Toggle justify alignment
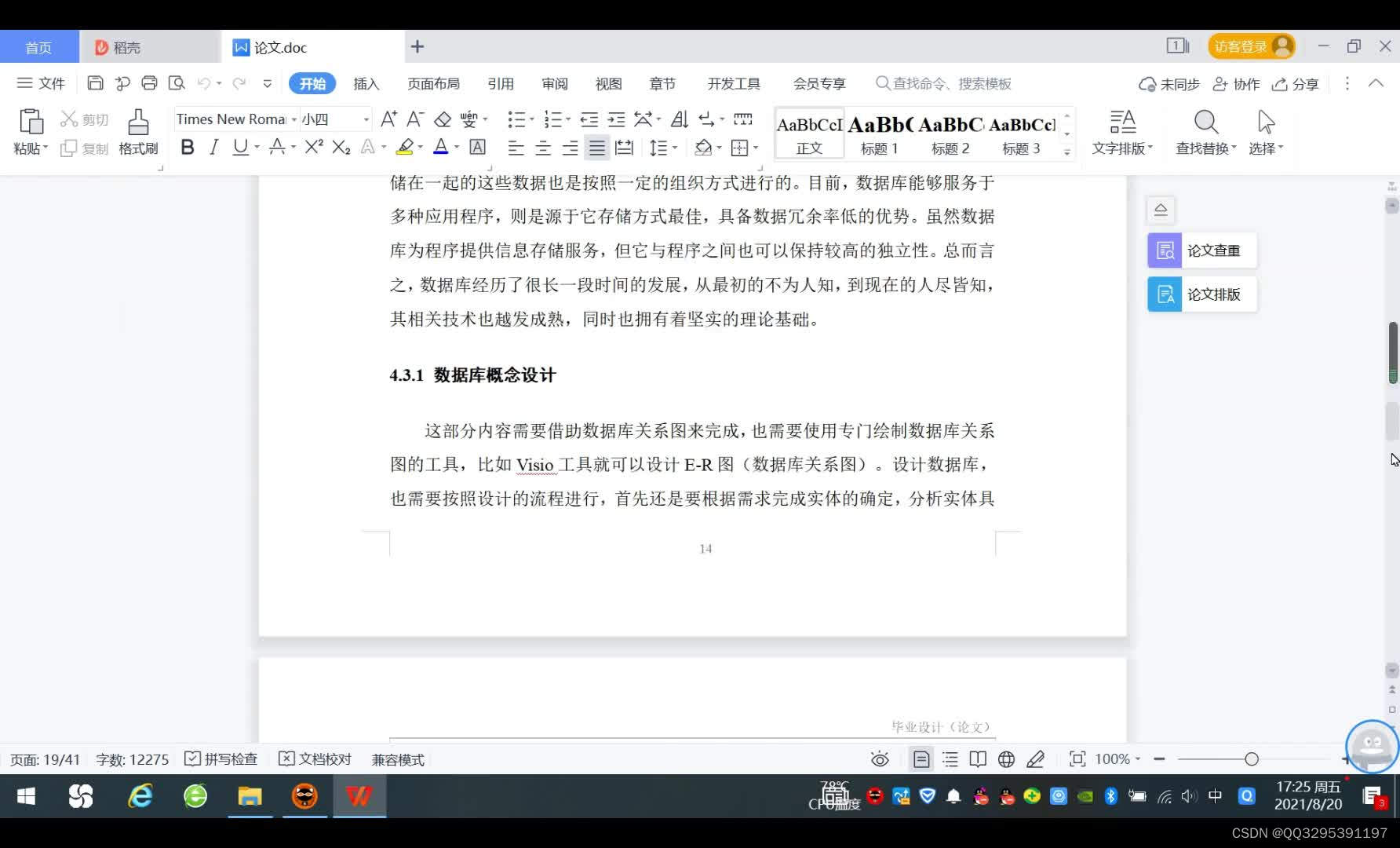The height and width of the screenshot is (848, 1400). [x=597, y=147]
